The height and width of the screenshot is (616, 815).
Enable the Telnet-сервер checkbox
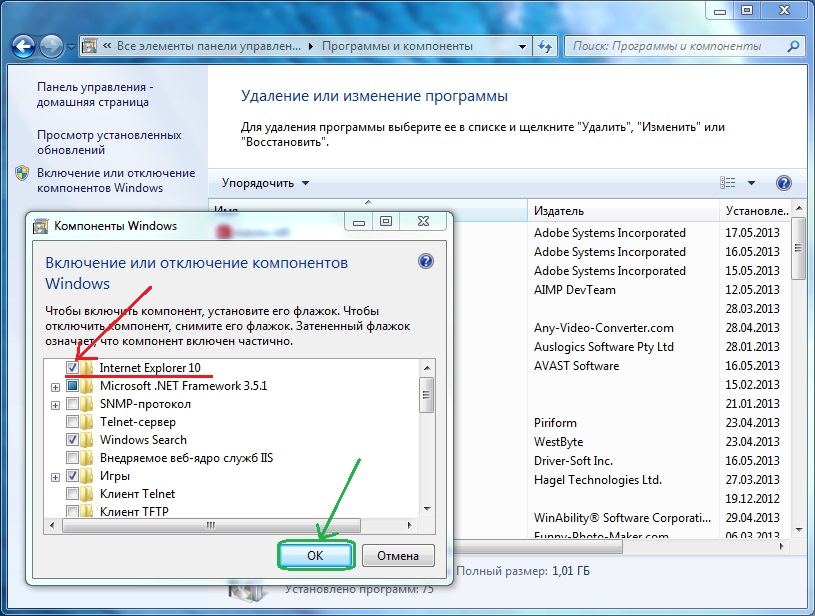[x=72, y=422]
